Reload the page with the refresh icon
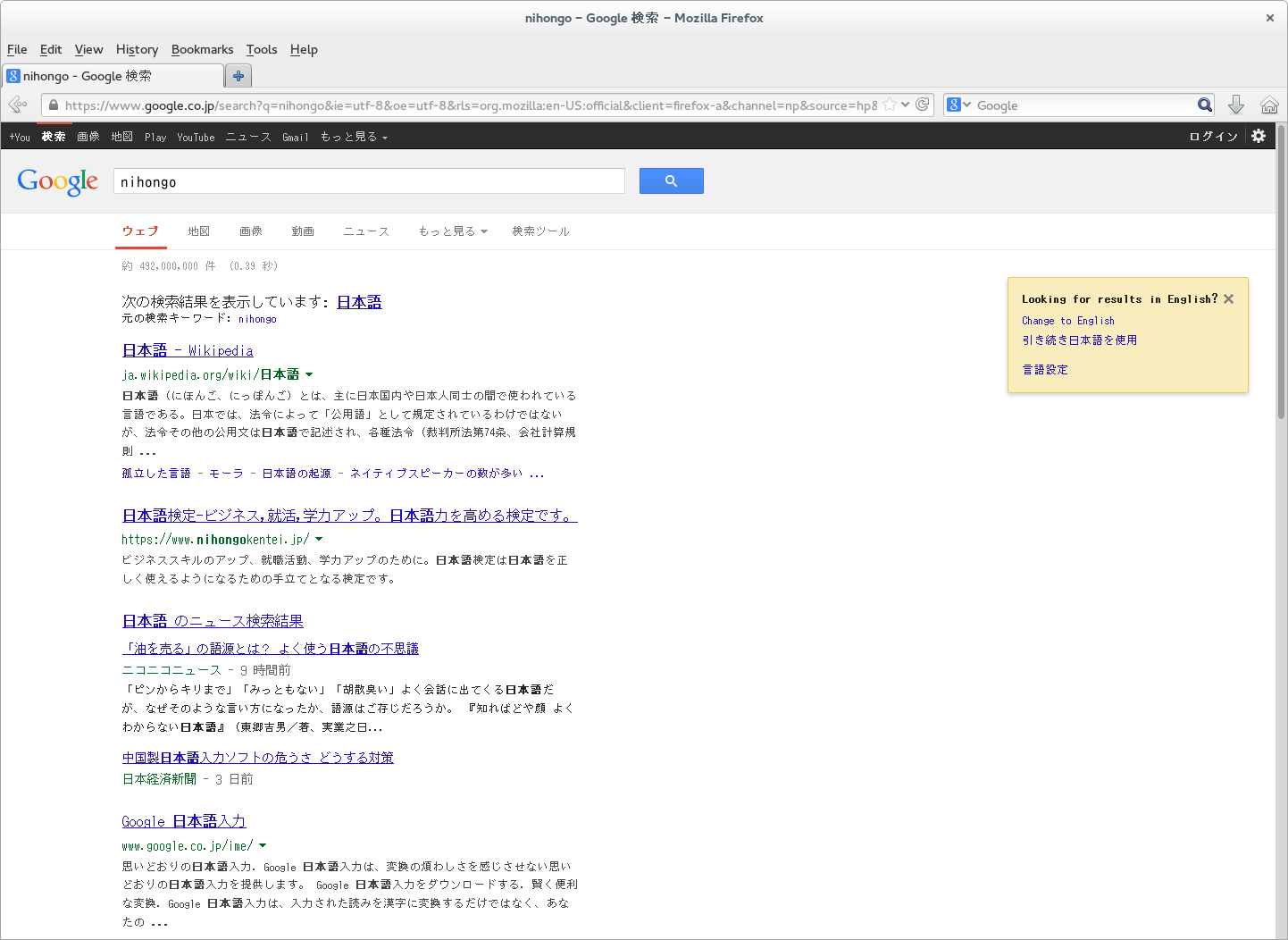Viewport: 1288px width, 940px height. (923, 105)
